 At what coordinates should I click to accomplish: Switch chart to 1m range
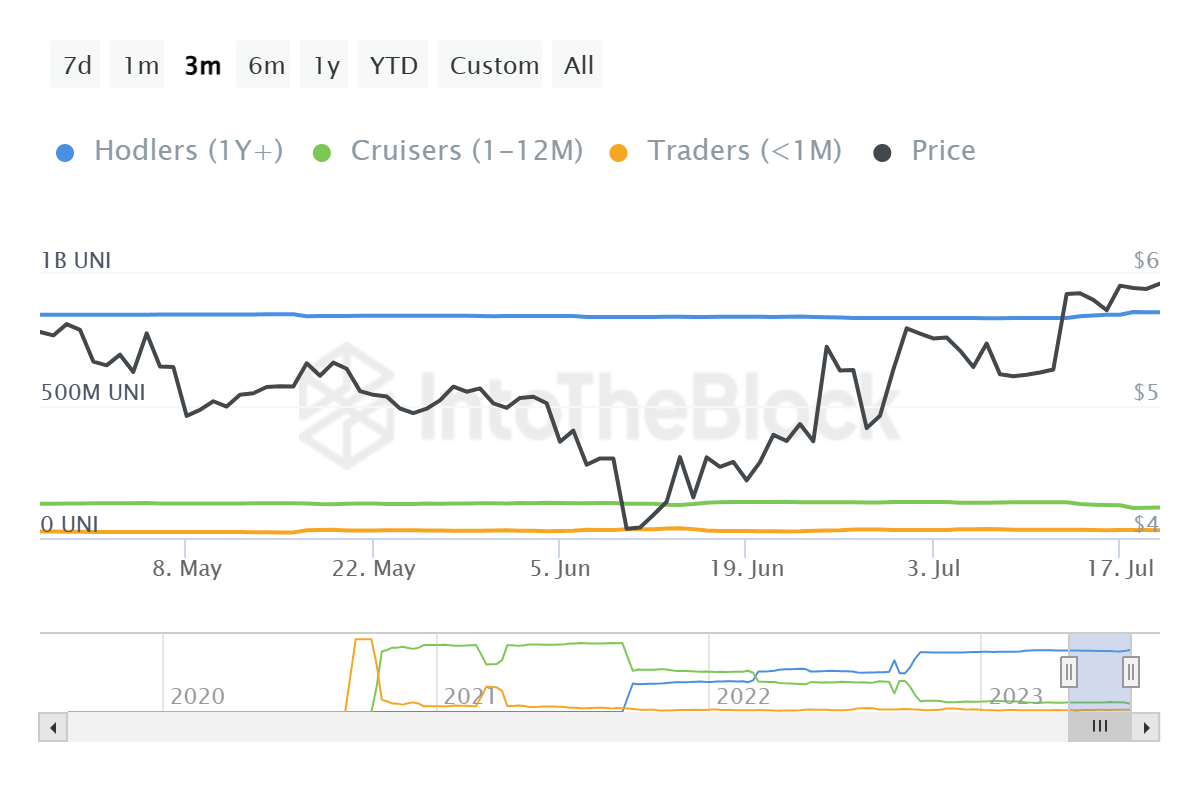pos(140,66)
